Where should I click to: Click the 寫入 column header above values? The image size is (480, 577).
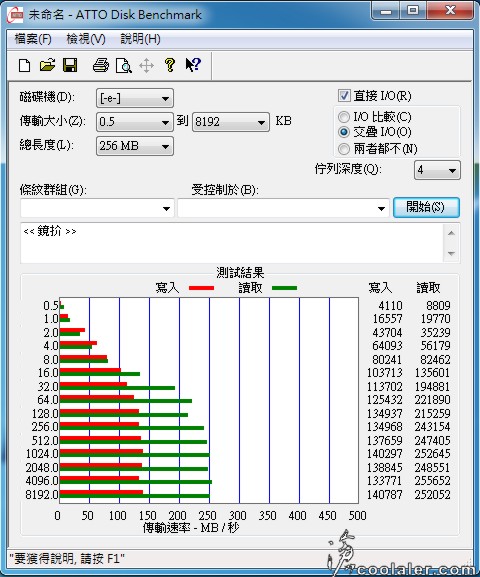(x=380, y=287)
